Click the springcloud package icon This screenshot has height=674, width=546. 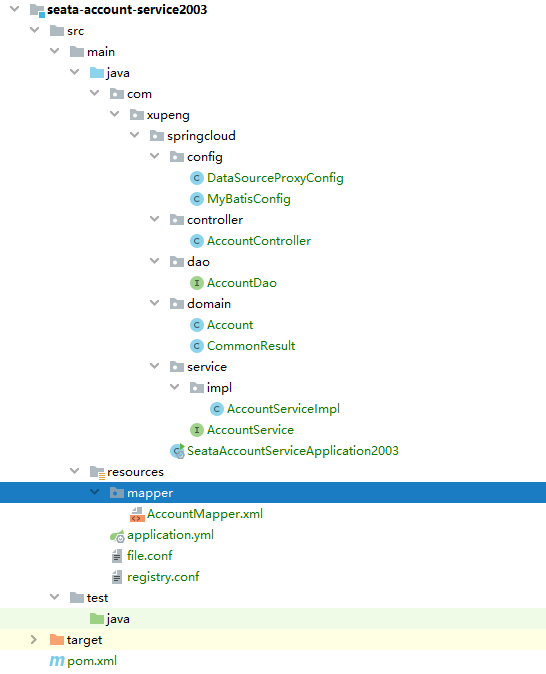[x=157, y=136]
